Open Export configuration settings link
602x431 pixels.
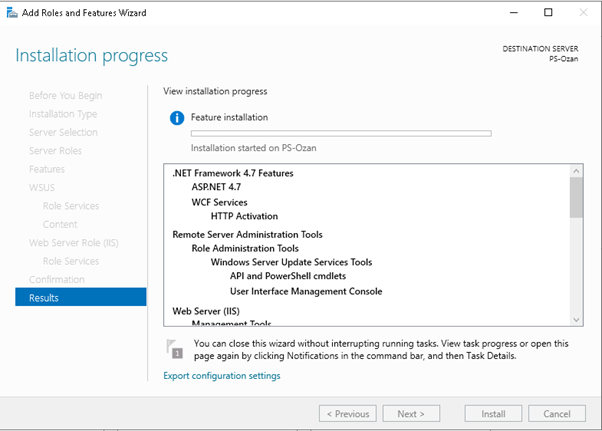(x=221, y=376)
